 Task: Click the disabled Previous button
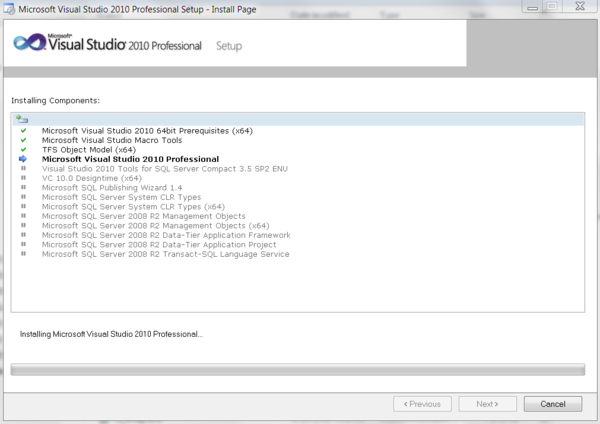pos(422,404)
